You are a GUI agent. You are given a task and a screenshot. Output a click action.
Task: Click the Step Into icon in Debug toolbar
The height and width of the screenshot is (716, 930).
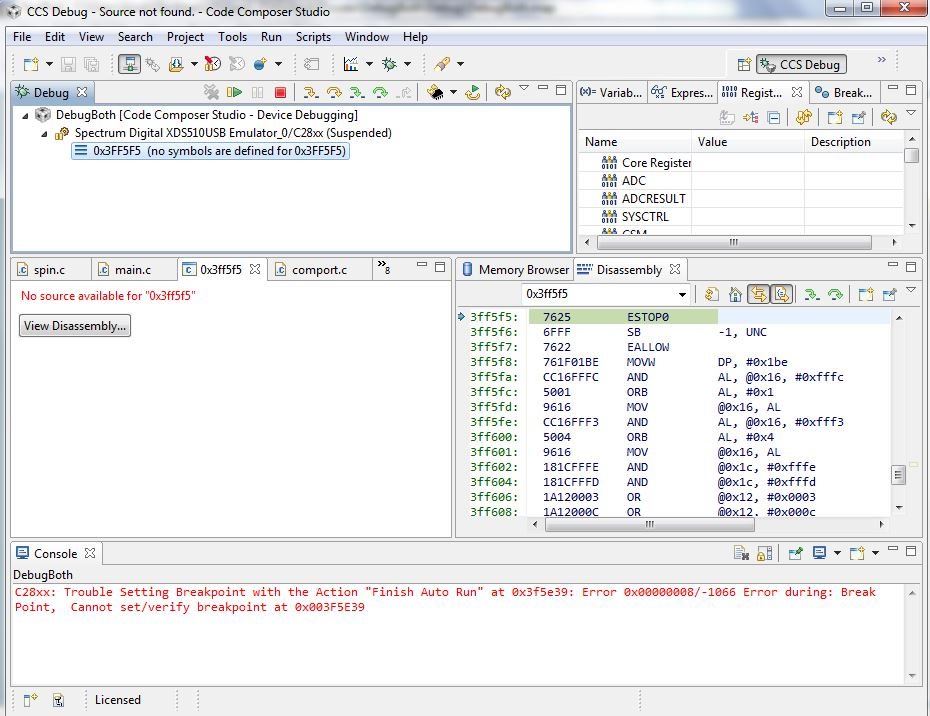point(310,92)
